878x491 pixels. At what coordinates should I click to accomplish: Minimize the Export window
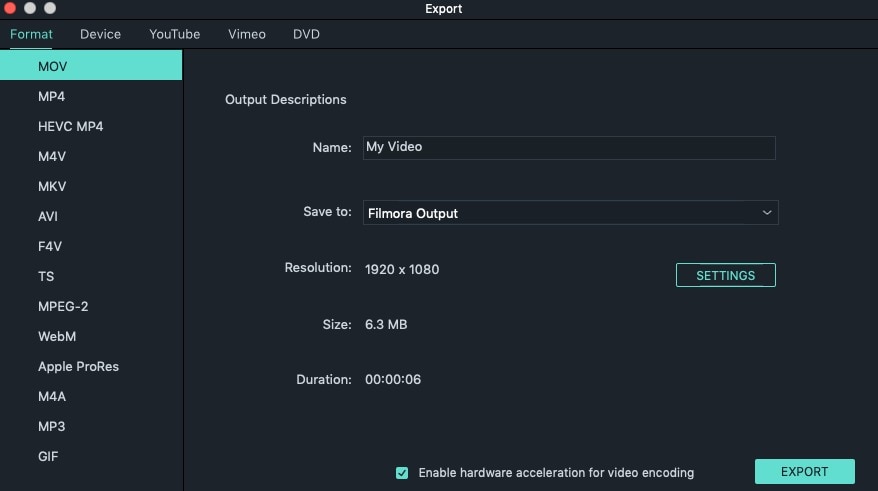pyautogui.click(x=30, y=9)
